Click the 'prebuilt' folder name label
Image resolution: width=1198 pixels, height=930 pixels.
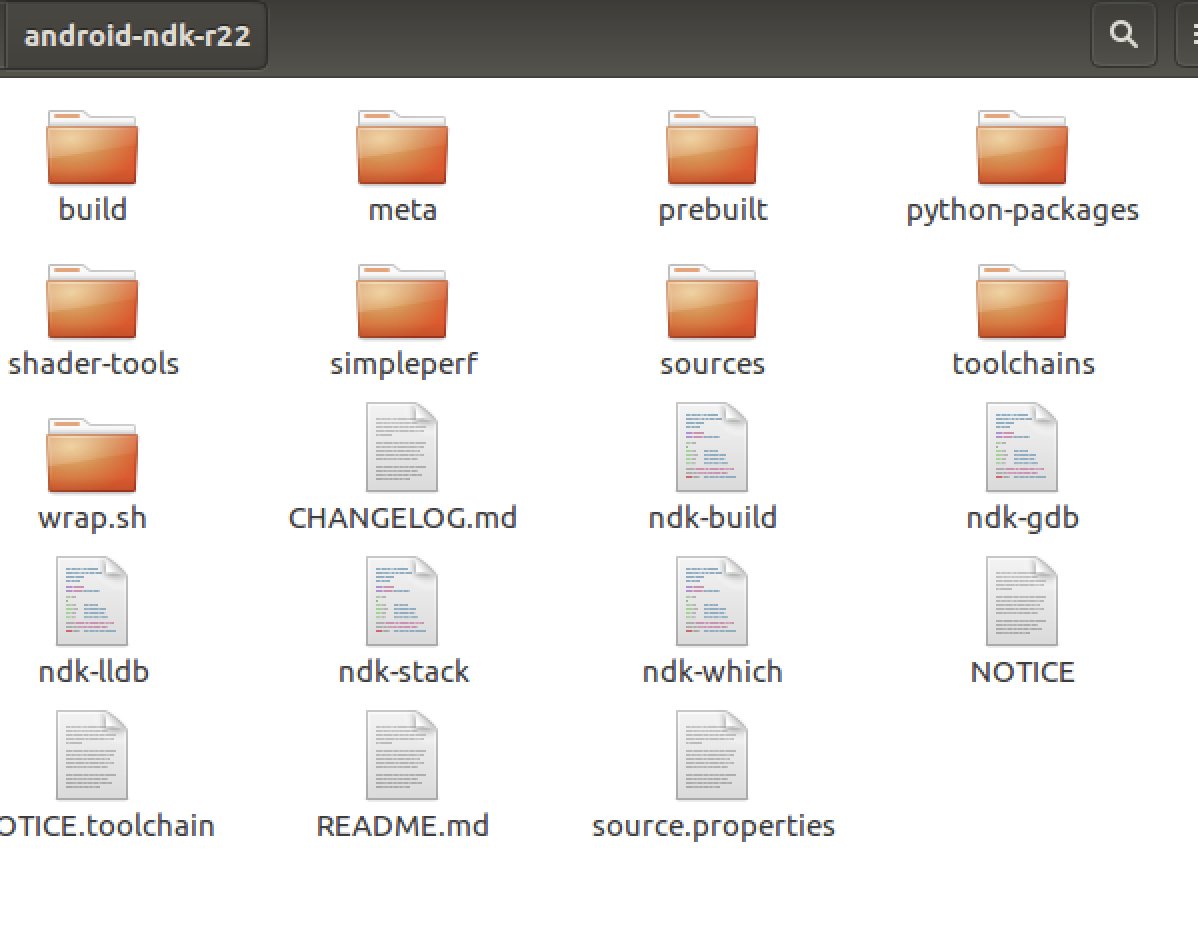(713, 210)
